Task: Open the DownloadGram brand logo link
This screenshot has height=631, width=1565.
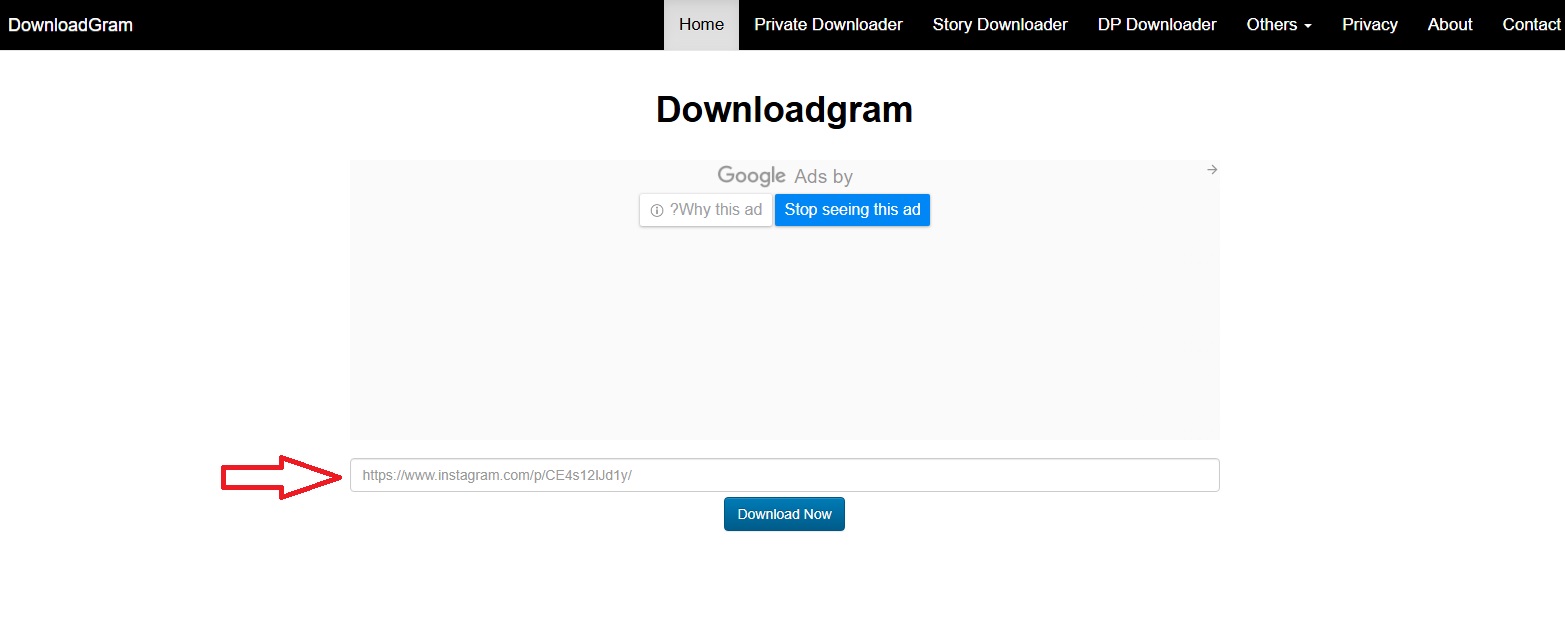Action: click(70, 25)
